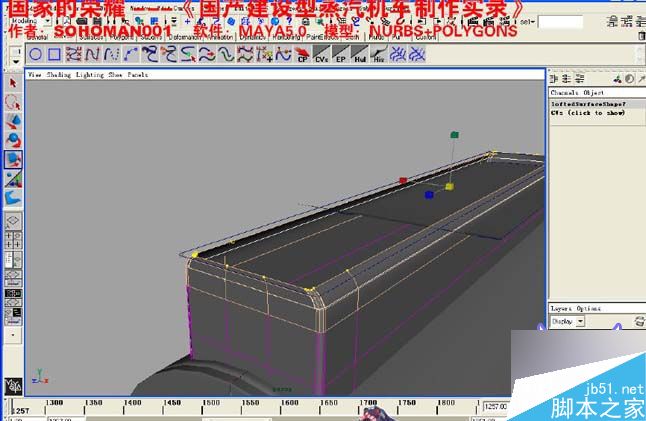Click the green Y-axis scale handle

point(454,135)
